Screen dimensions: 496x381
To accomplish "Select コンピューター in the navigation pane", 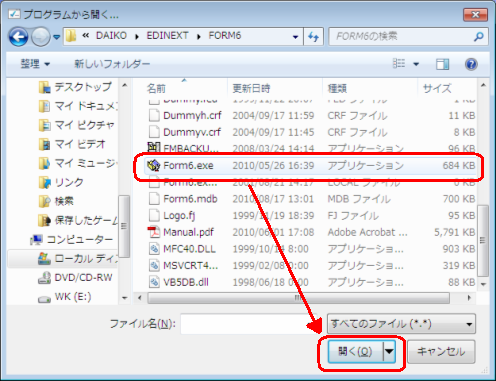I will point(72,239).
